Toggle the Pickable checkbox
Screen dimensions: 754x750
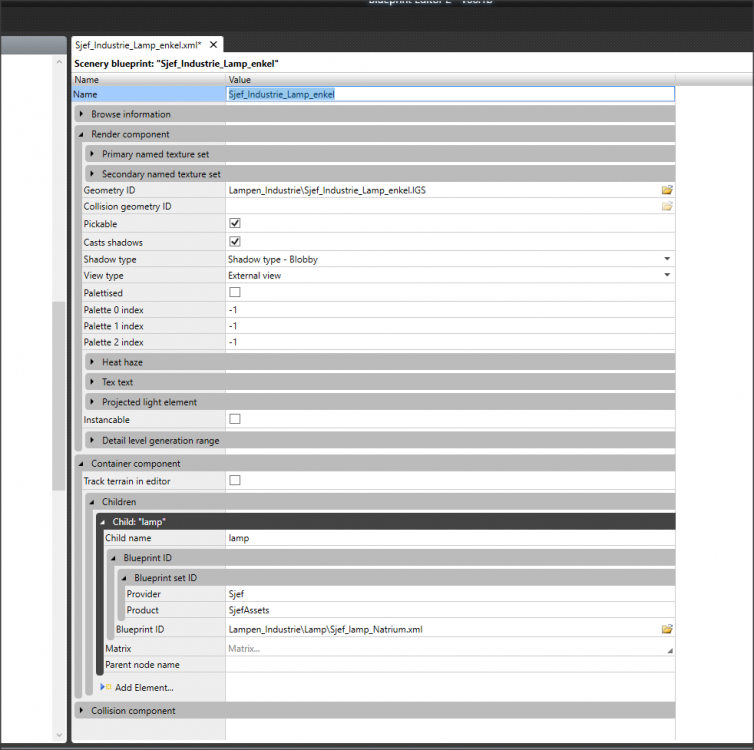(235, 224)
